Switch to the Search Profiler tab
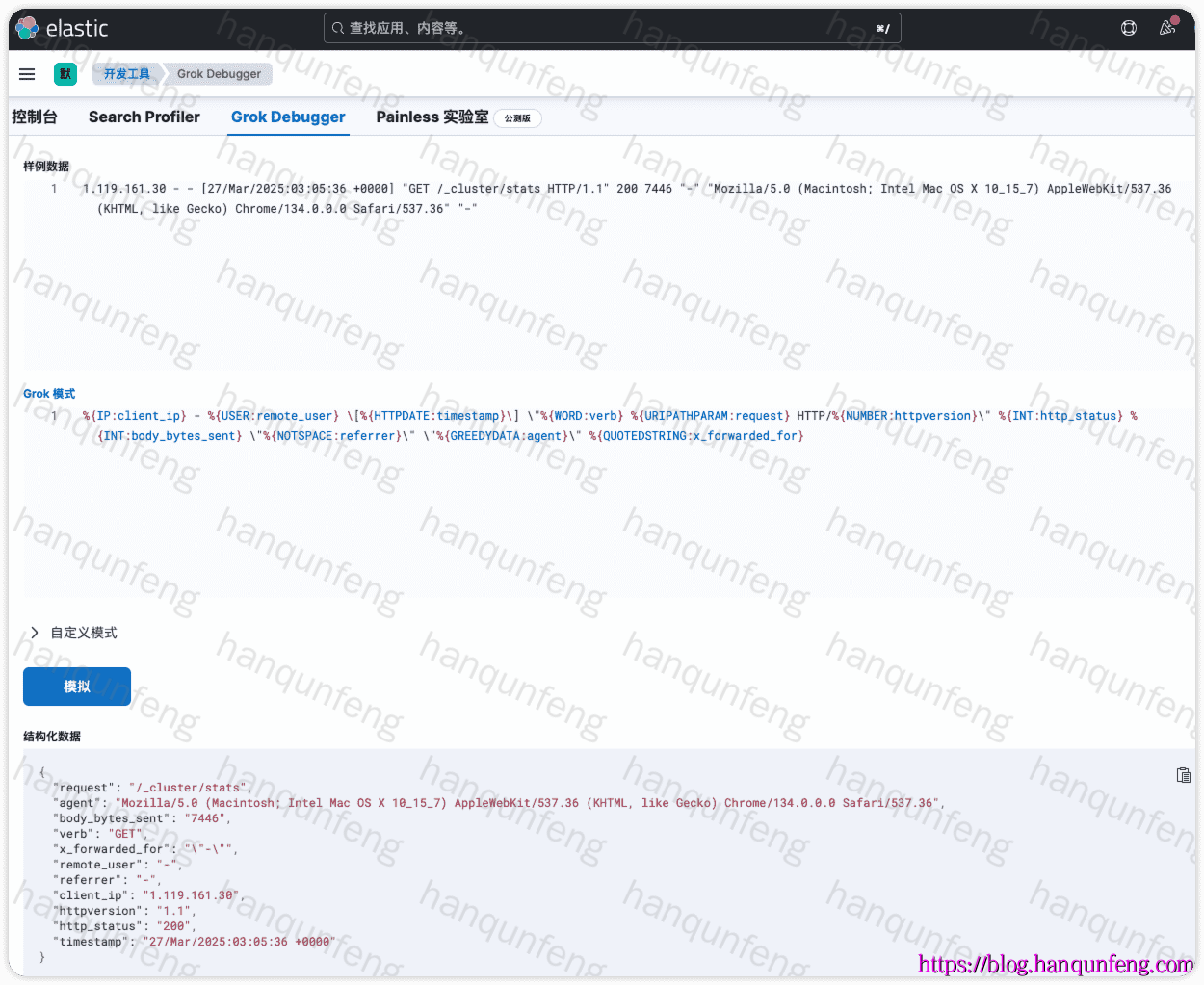 [x=144, y=117]
